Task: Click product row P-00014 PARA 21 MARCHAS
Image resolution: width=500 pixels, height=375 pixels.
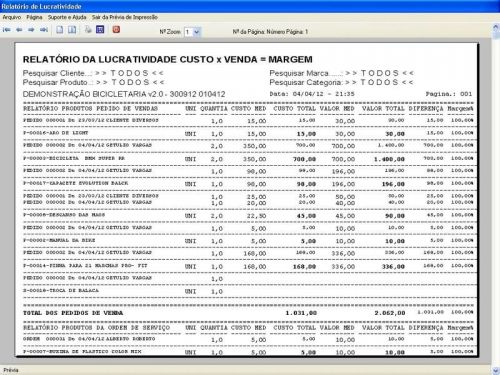Action: click(248, 266)
